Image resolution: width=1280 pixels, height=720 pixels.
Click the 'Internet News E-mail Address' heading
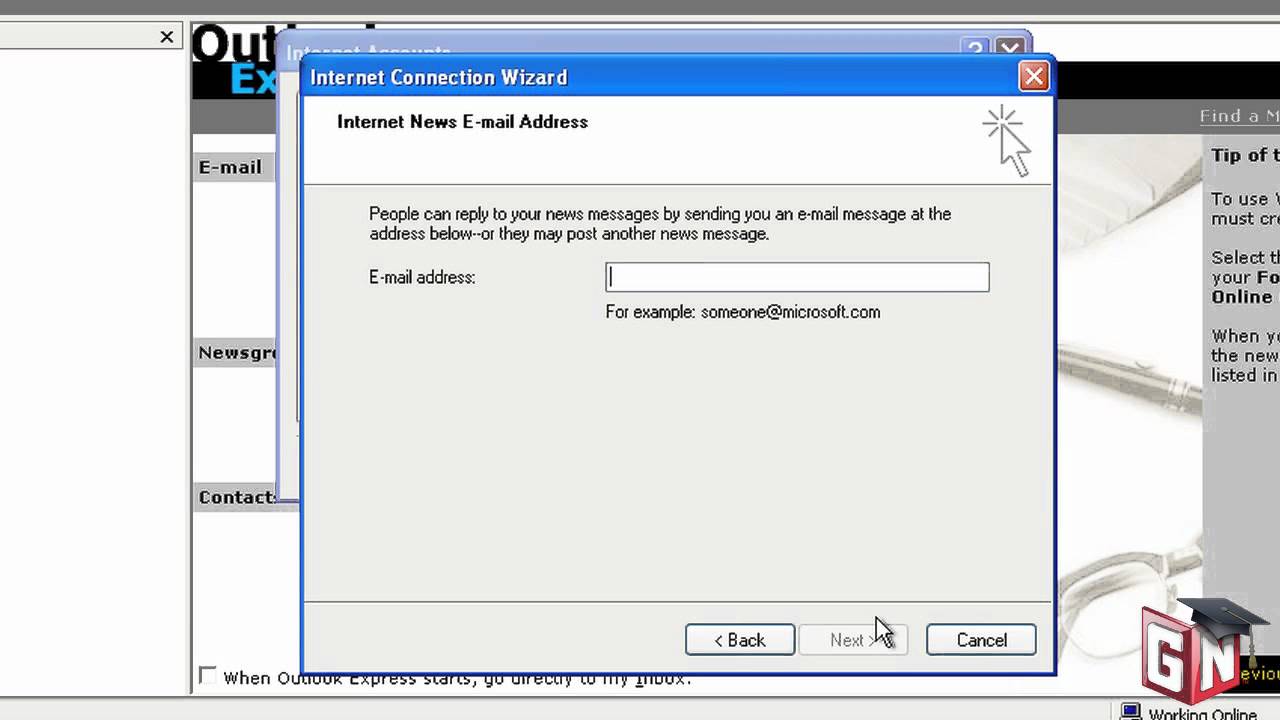(x=462, y=122)
